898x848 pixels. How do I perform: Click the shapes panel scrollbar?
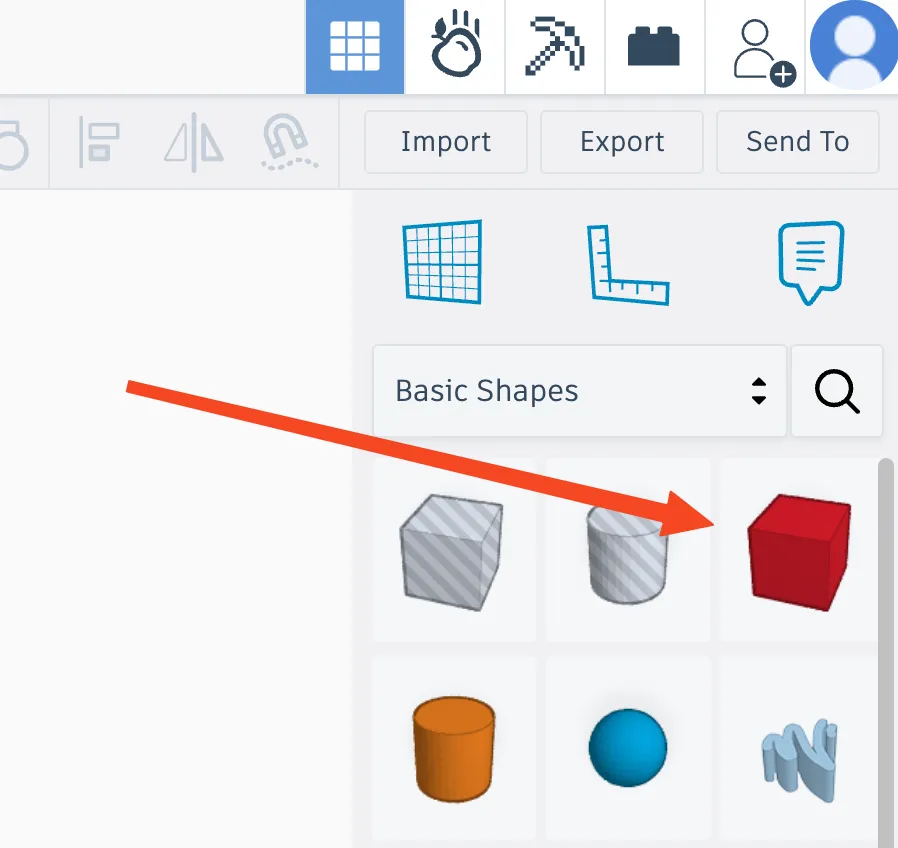[x=886, y=653]
